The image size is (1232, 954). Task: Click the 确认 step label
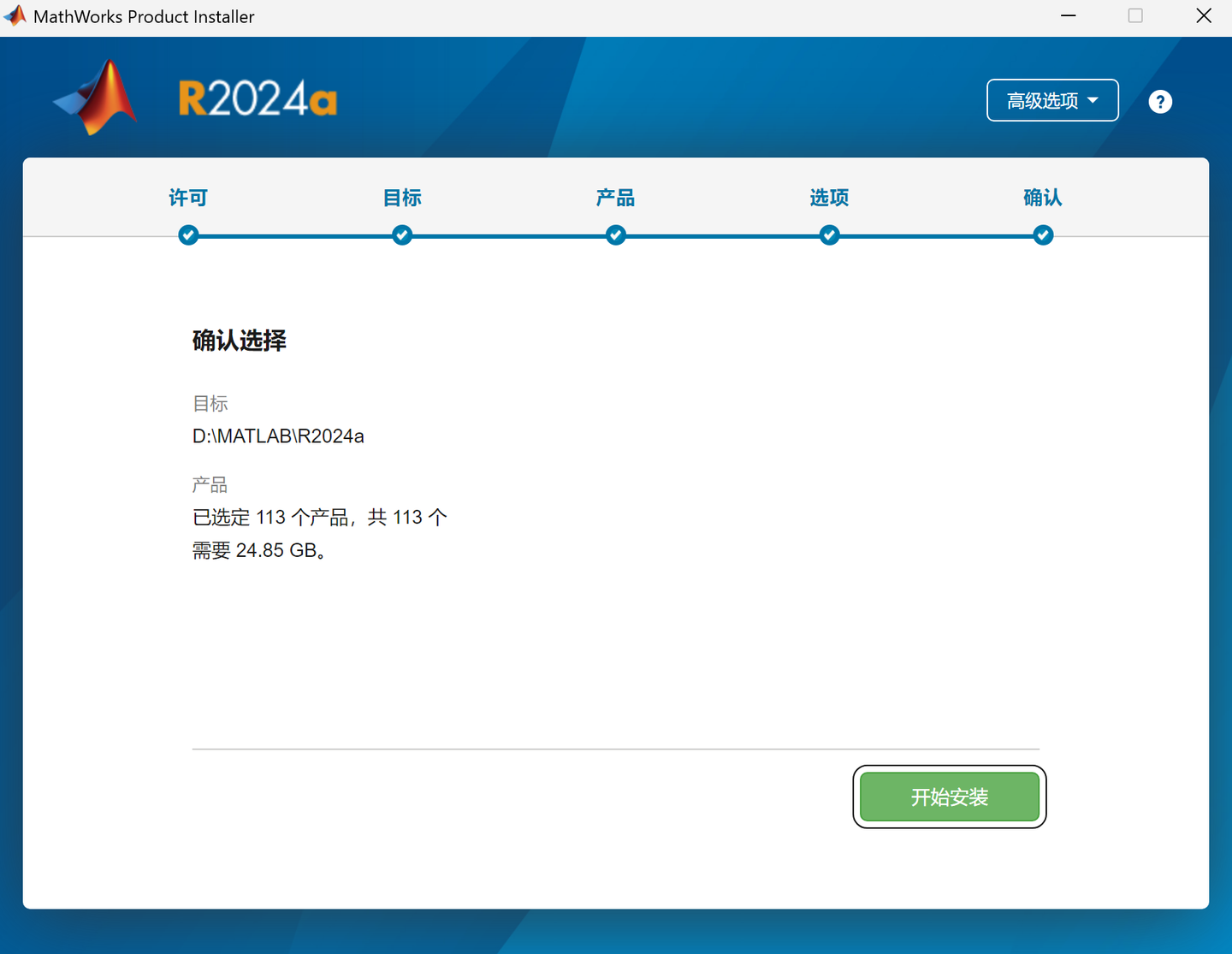pos(1042,198)
